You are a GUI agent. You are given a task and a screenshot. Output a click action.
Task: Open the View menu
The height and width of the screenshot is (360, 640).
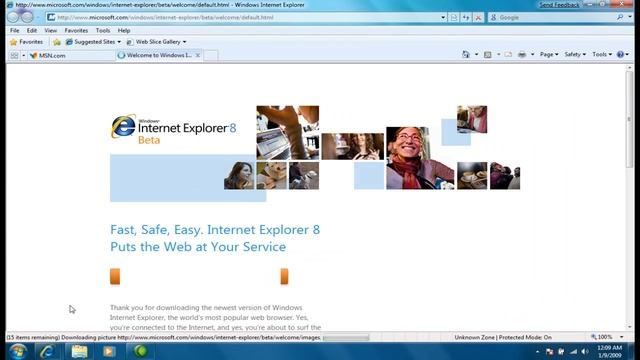point(51,31)
